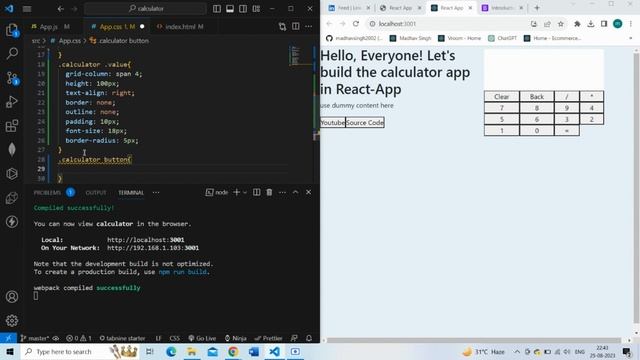The height and width of the screenshot is (360, 640).
Task: Go back with the editor navigation arrow
Action: point(61,9)
